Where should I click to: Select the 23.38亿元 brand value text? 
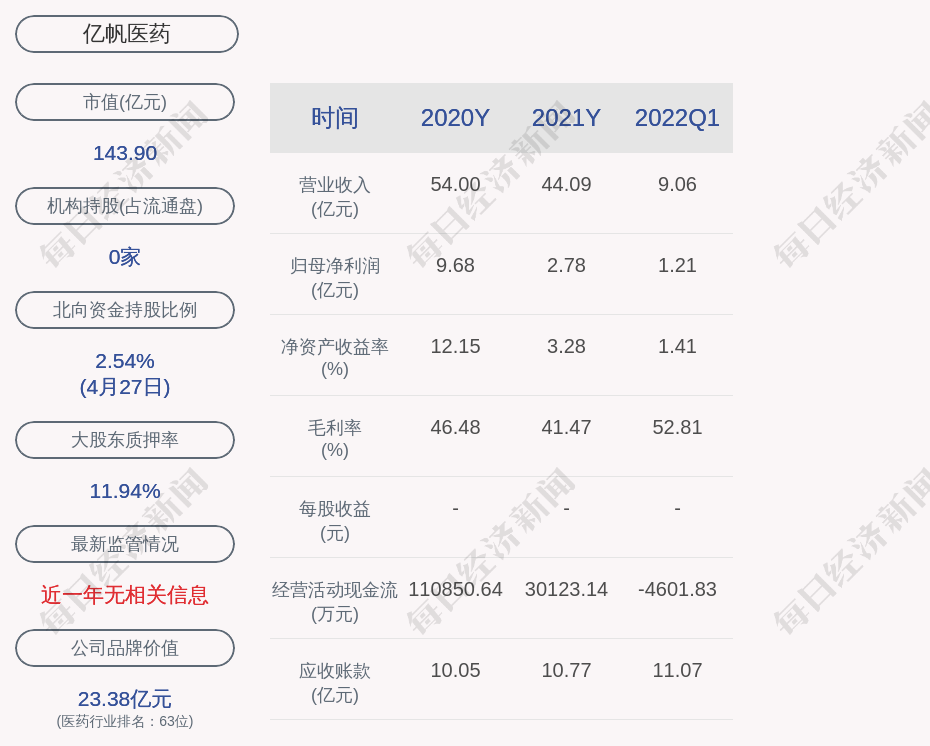coord(125,699)
